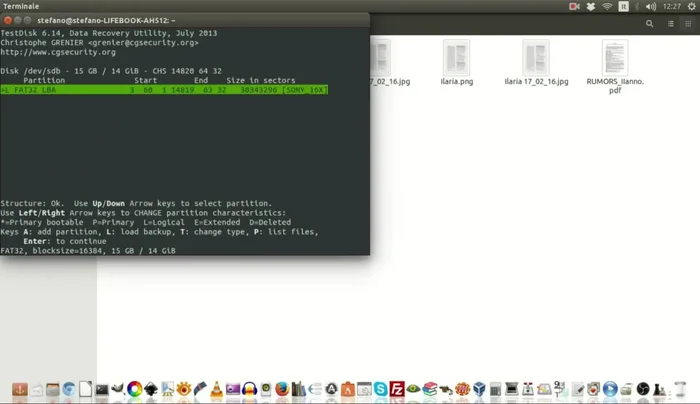This screenshot has height=404, width=700.
Task: Click the Dropbox indicator in top bar
Action: 591,7
